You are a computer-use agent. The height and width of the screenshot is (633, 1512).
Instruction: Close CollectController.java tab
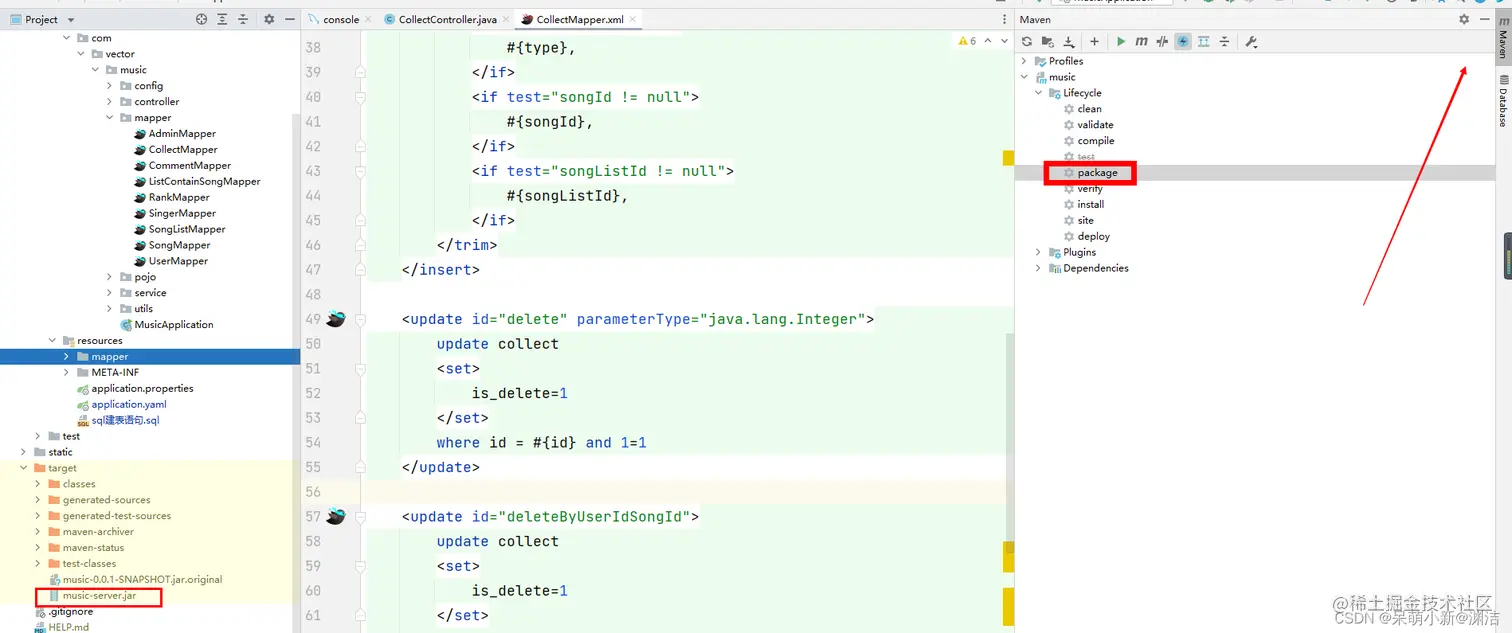(x=506, y=19)
